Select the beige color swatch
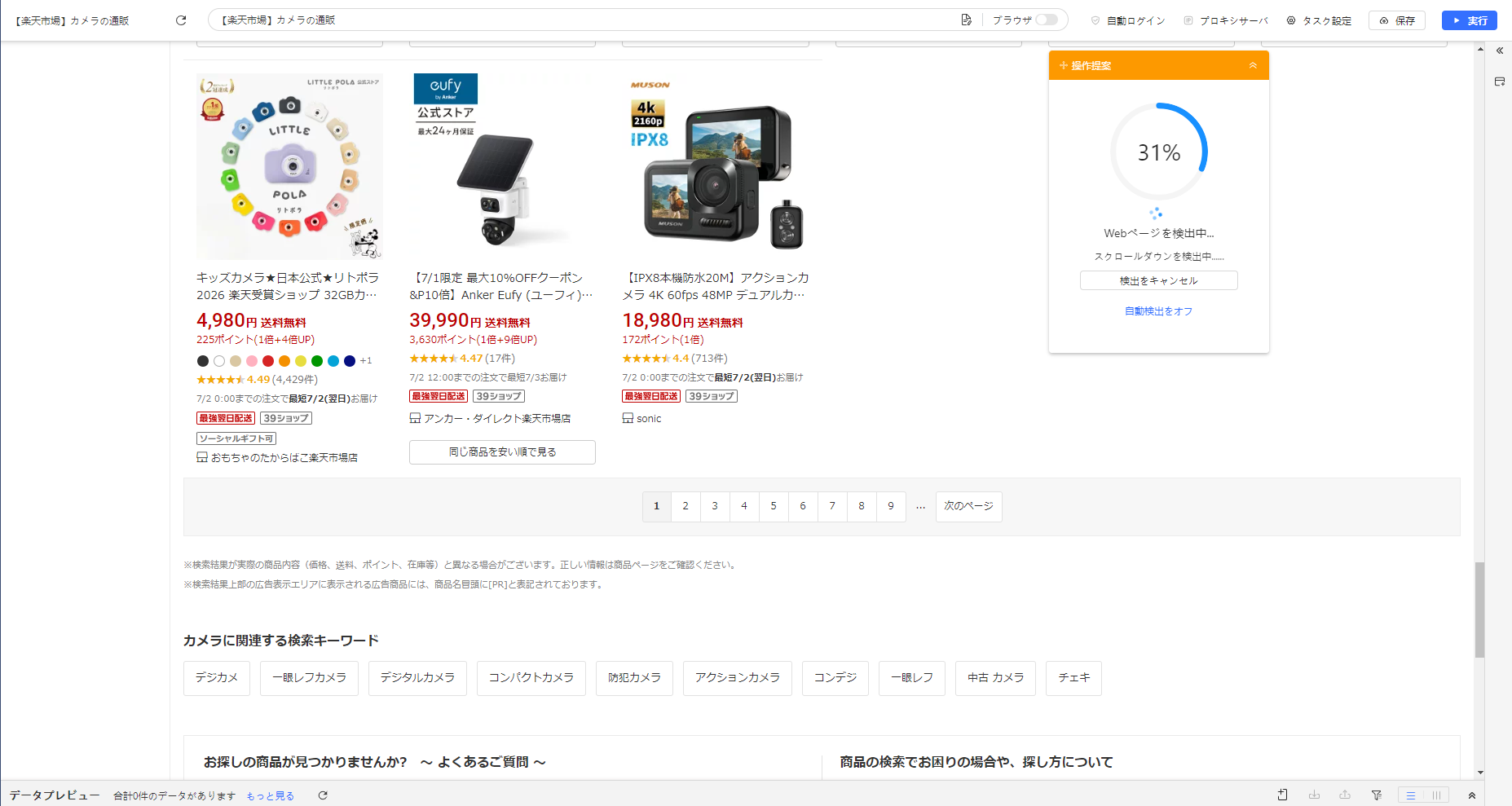 (x=236, y=361)
